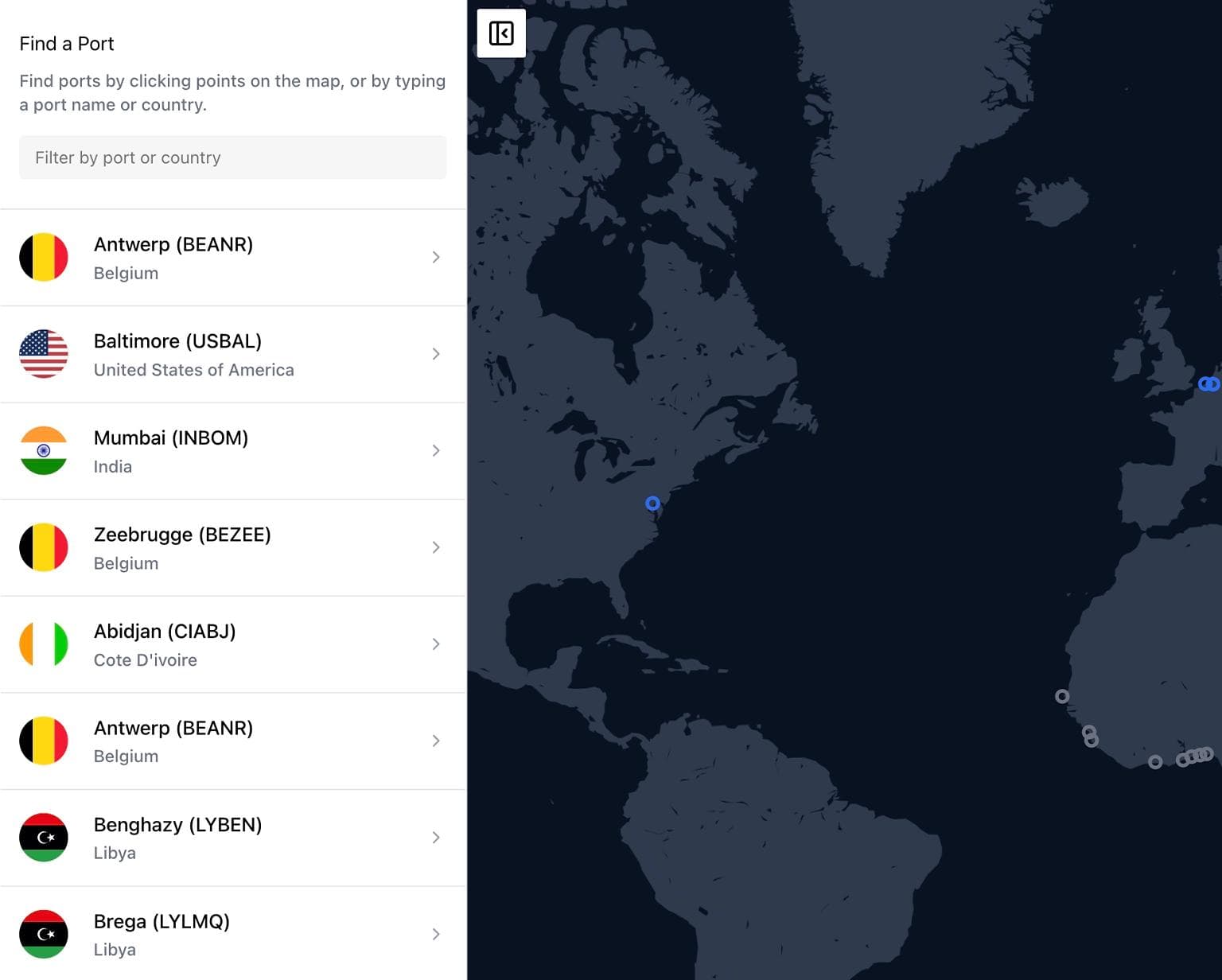Image resolution: width=1222 pixels, height=980 pixels.
Task: Collapse the sidebar panel icon
Action: tap(501, 33)
